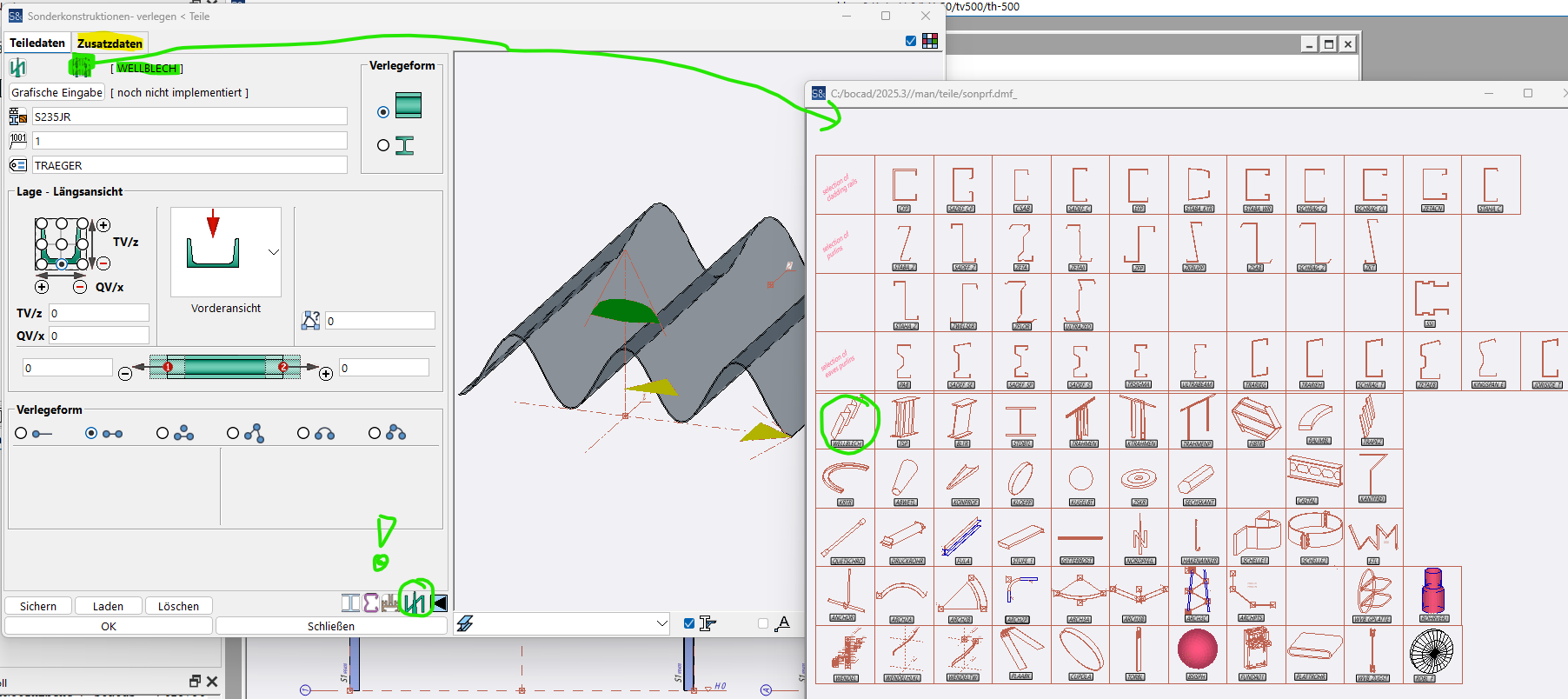Select three-point arc Verlegeform radio option
The image size is (1568, 699).
point(375,433)
